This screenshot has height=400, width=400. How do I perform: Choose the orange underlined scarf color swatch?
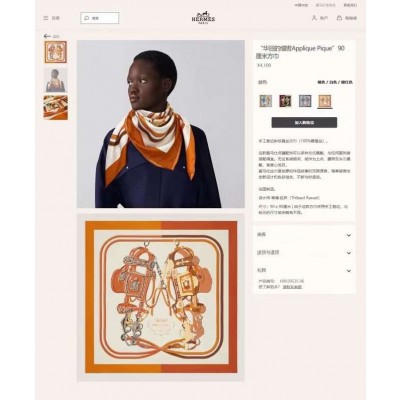click(x=325, y=101)
